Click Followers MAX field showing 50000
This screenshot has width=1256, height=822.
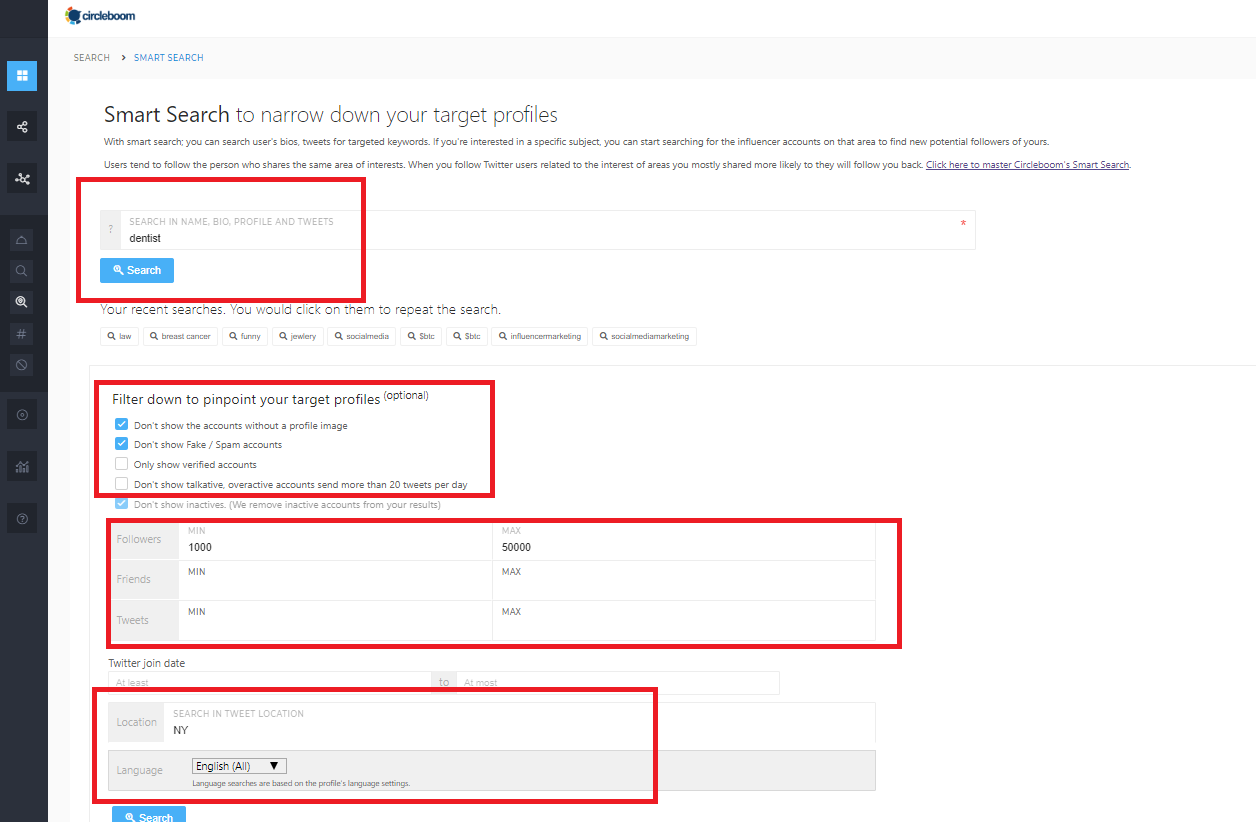coord(684,540)
